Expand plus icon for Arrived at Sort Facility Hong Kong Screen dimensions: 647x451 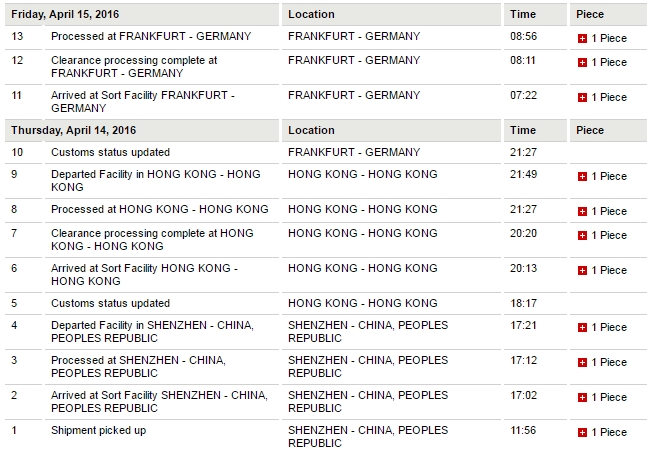(x=582, y=270)
